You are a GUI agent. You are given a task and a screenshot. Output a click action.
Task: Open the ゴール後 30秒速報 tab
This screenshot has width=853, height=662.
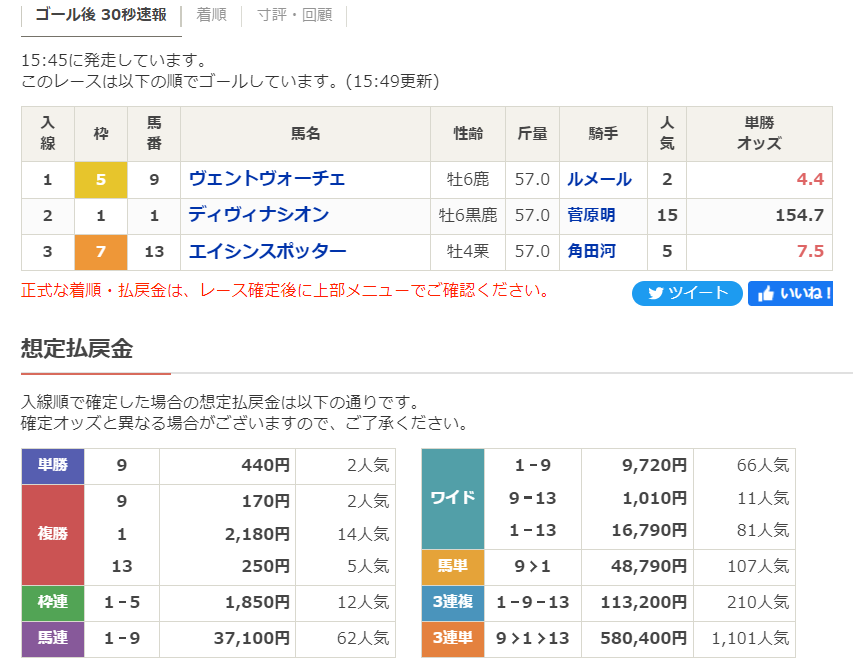101,15
